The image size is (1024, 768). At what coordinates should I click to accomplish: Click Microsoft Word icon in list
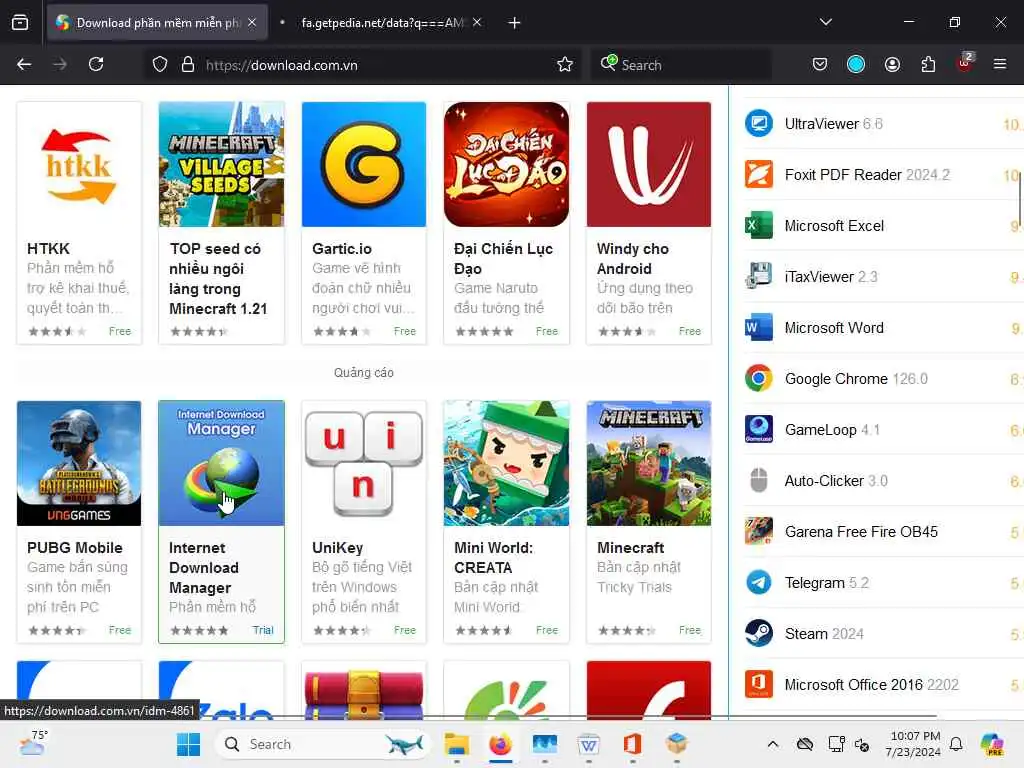[x=758, y=327]
